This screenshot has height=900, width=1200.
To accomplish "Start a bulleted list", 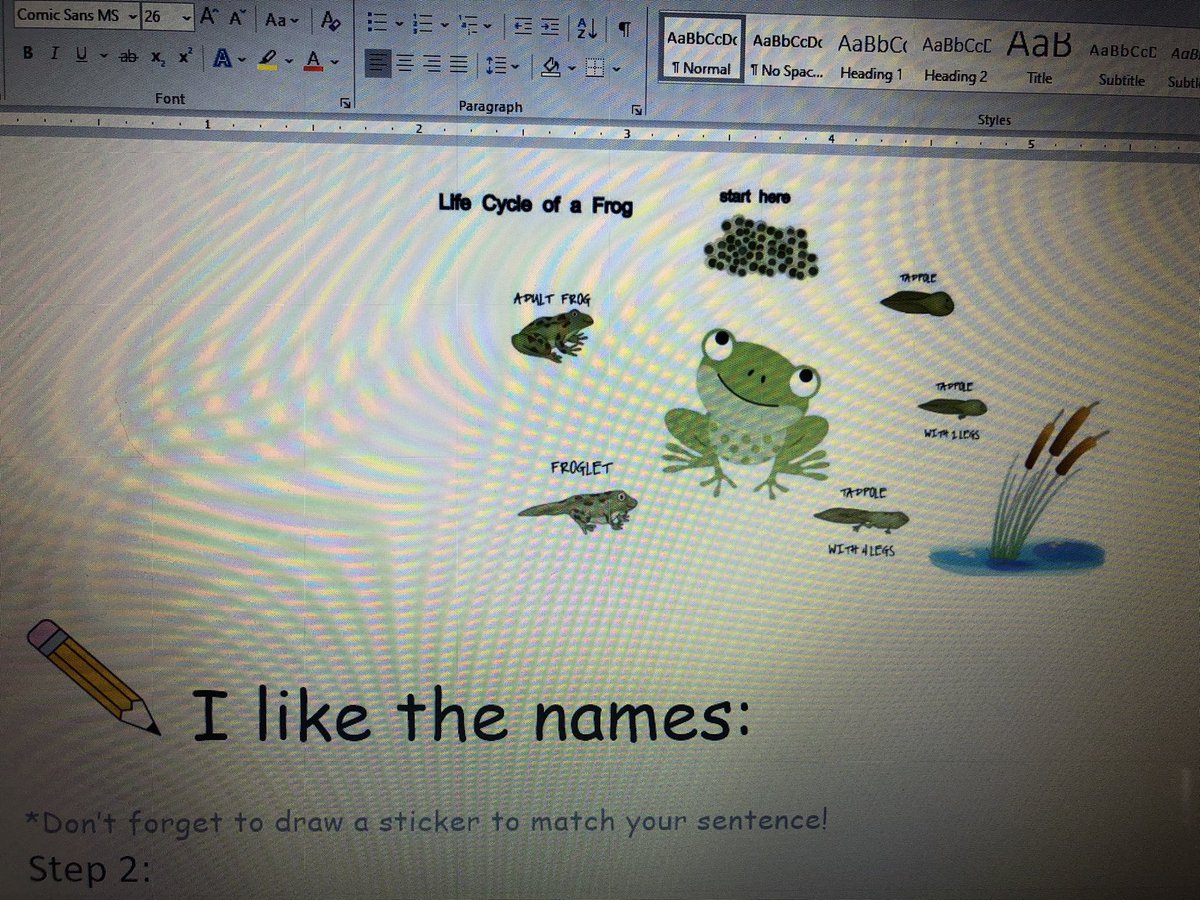I will point(377,22).
